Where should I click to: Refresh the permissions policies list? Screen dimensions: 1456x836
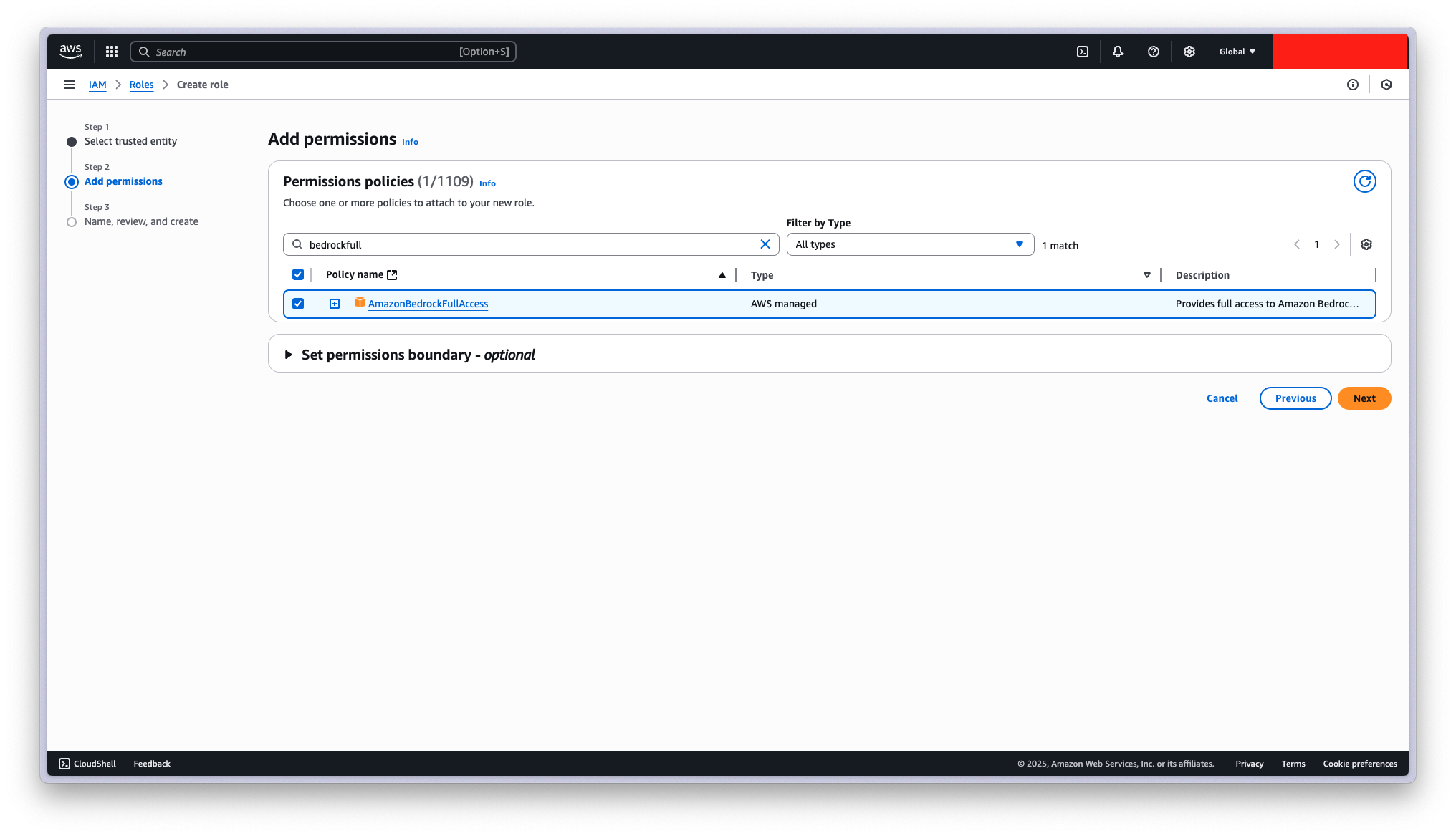tap(1364, 181)
